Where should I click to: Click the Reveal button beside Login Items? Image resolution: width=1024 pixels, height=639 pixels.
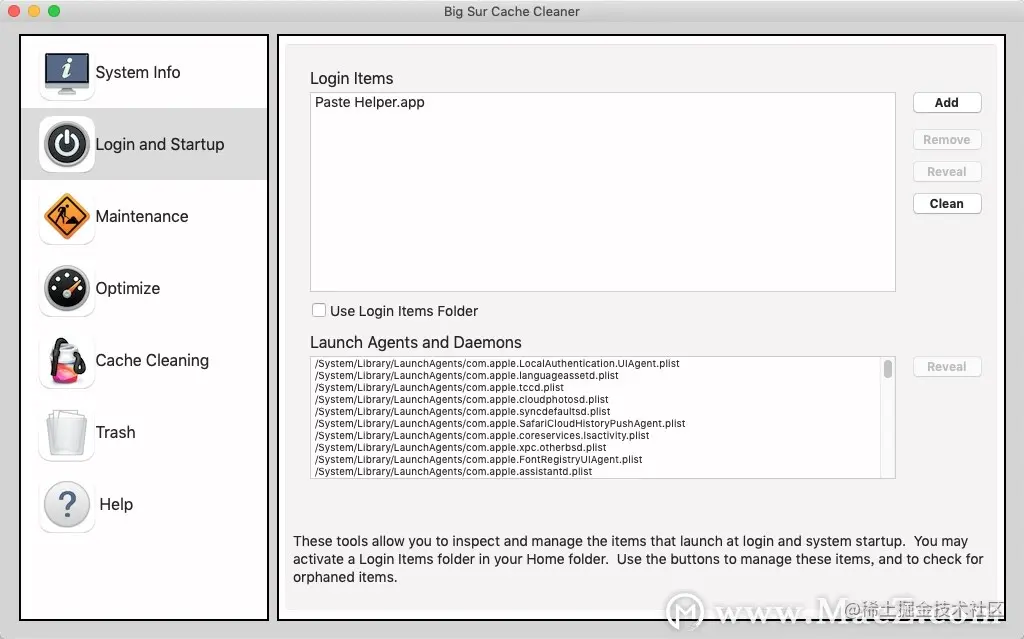947,172
